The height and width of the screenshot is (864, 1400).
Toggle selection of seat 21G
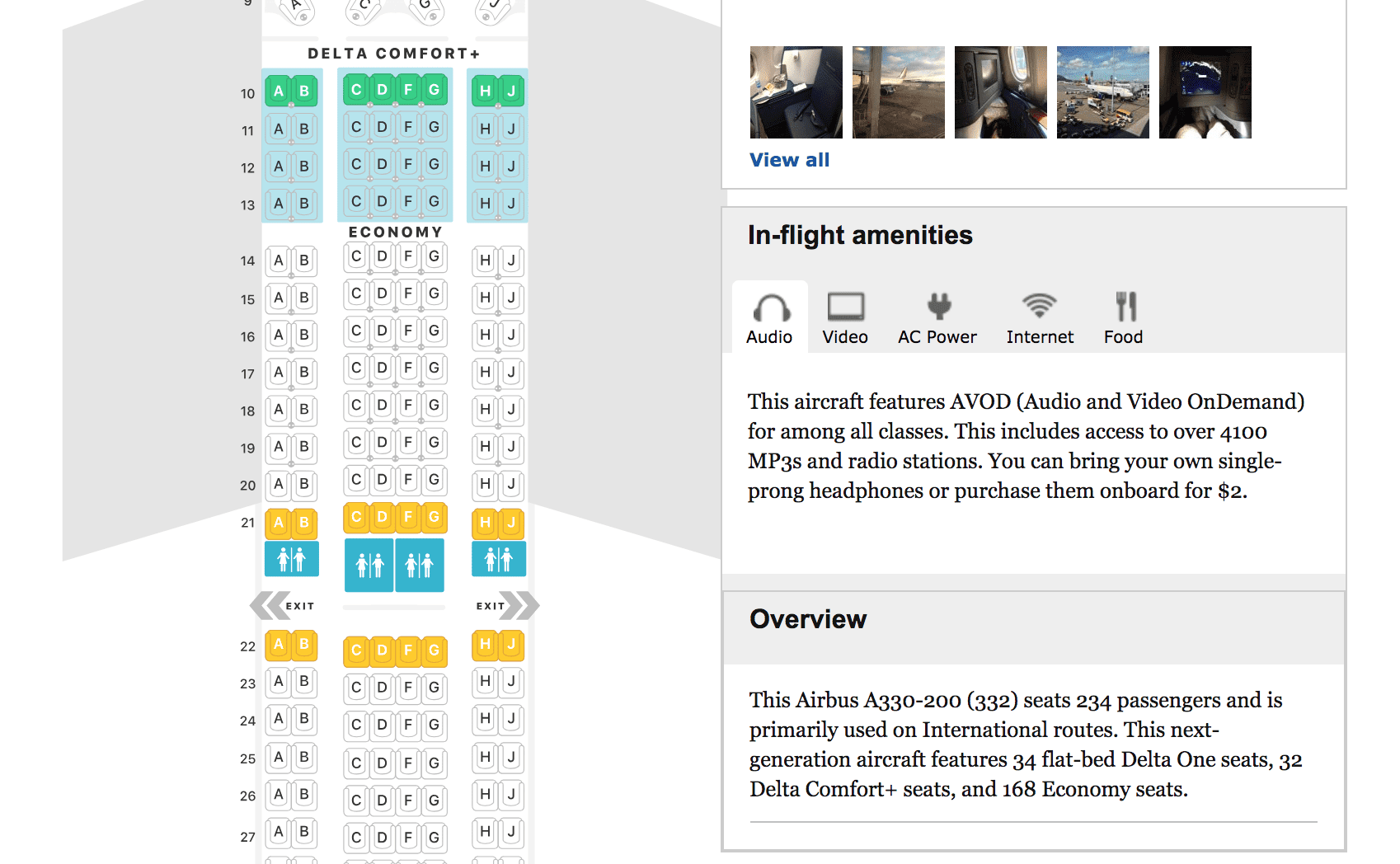click(x=434, y=518)
